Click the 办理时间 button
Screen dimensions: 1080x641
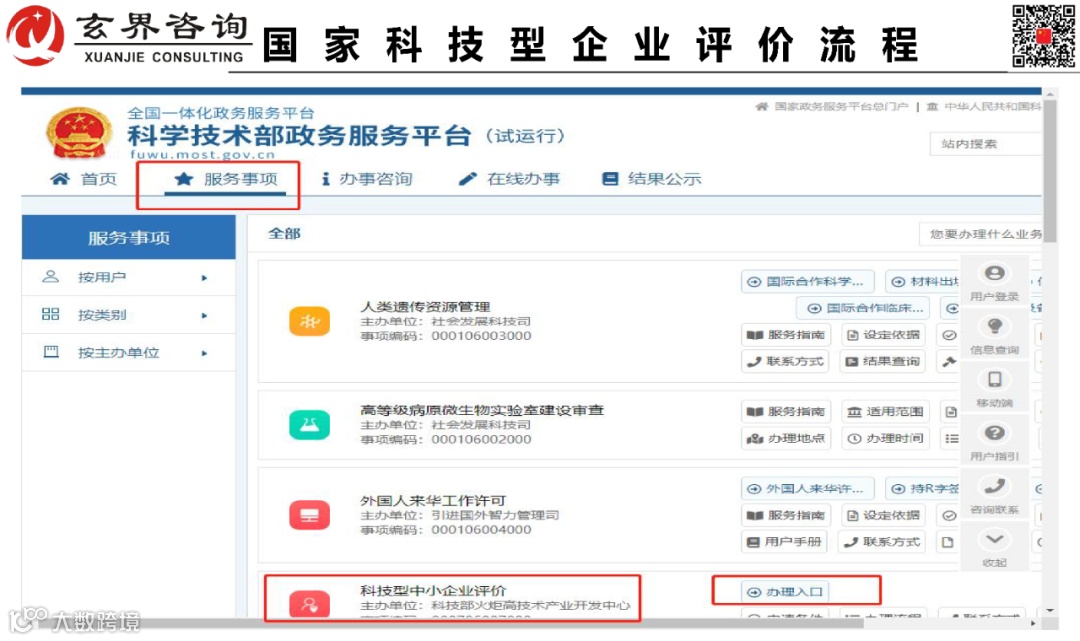pyautogui.click(x=885, y=438)
